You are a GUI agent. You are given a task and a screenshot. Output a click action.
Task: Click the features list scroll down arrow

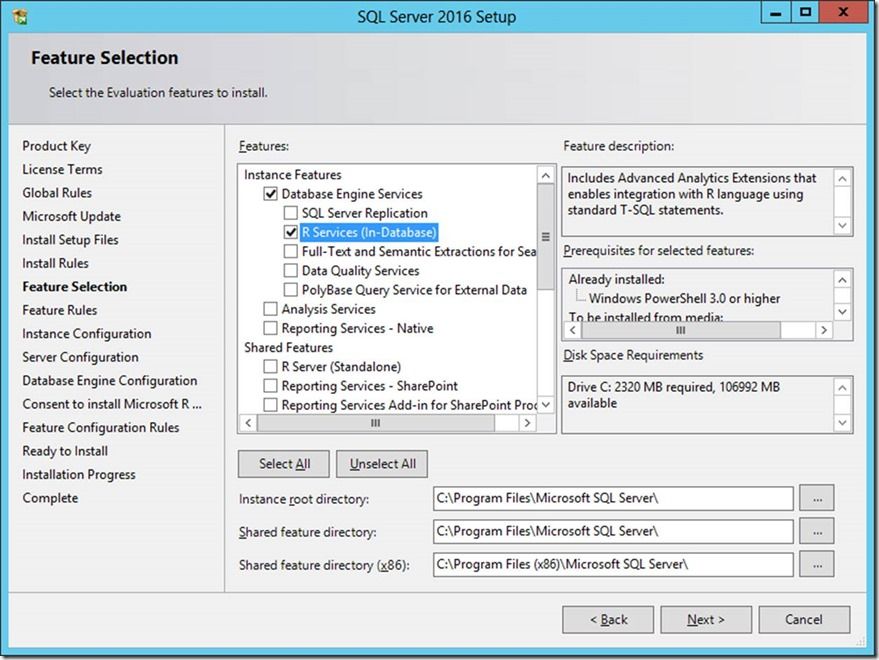pyautogui.click(x=545, y=404)
